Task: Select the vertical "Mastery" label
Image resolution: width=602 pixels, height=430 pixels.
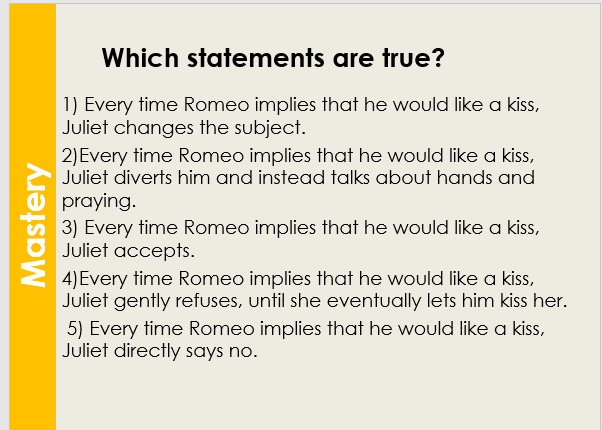Action: (32, 227)
